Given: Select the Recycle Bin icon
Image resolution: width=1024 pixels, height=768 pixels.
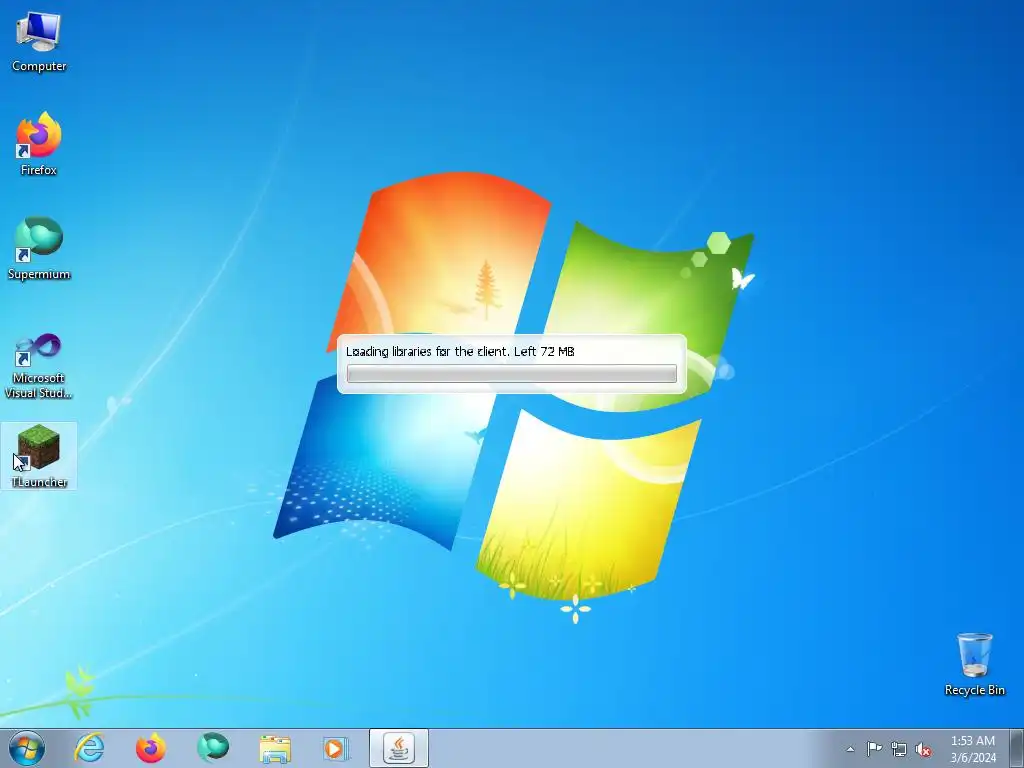Looking at the screenshot, I should tap(974, 664).
